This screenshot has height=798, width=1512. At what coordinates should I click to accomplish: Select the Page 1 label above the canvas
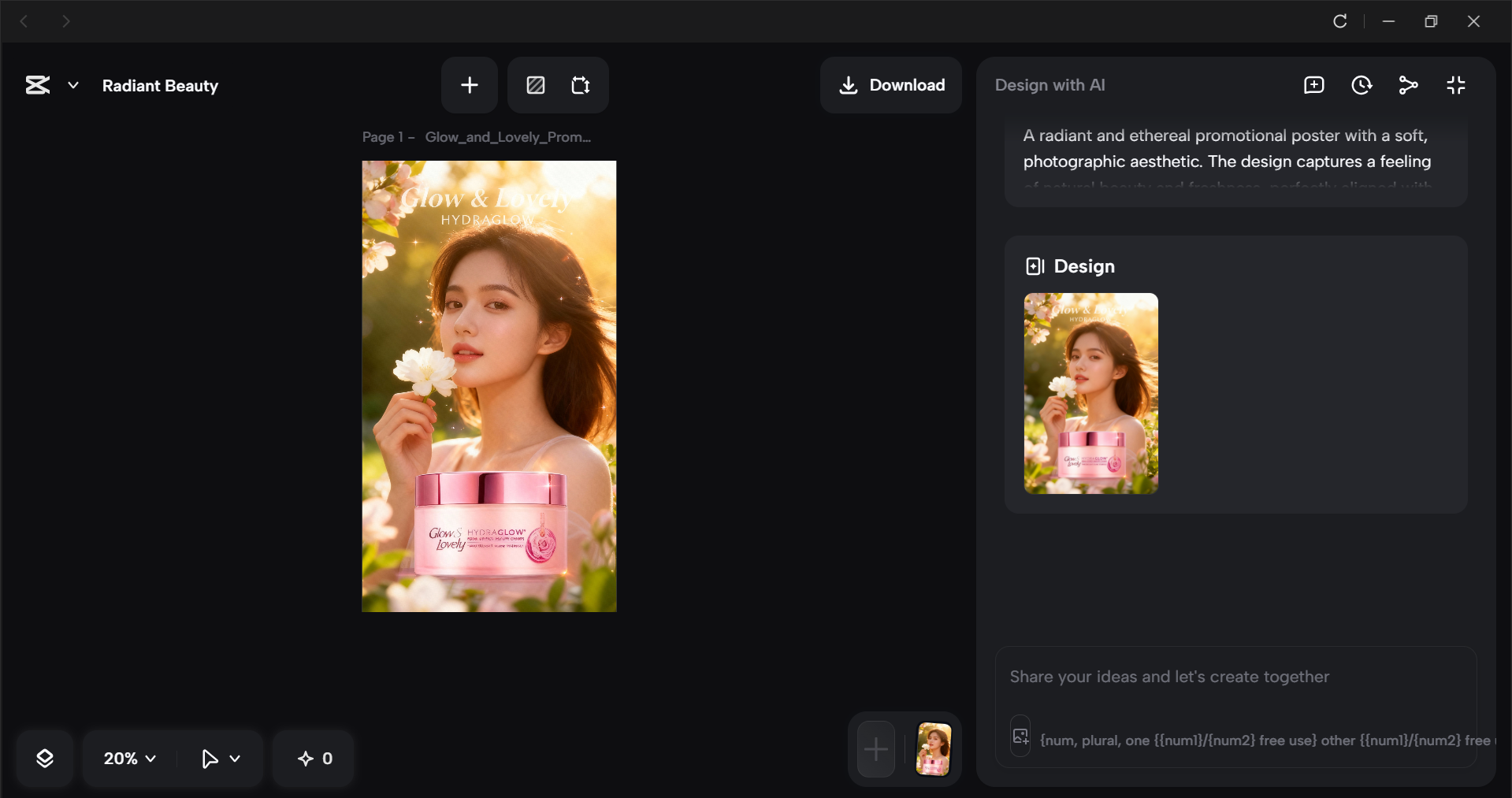point(387,136)
